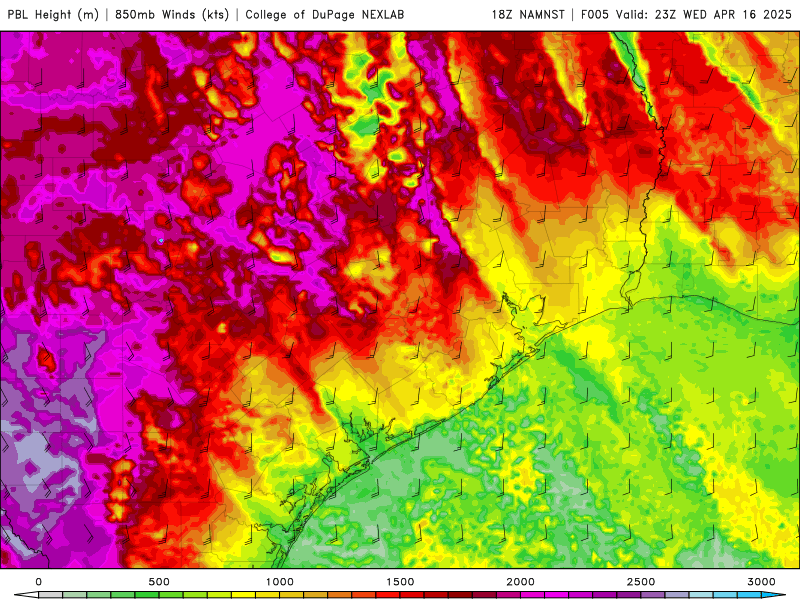The height and width of the screenshot is (600, 800).
Task: Click the "0" colorbar scale label
Action: click(x=39, y=582)
